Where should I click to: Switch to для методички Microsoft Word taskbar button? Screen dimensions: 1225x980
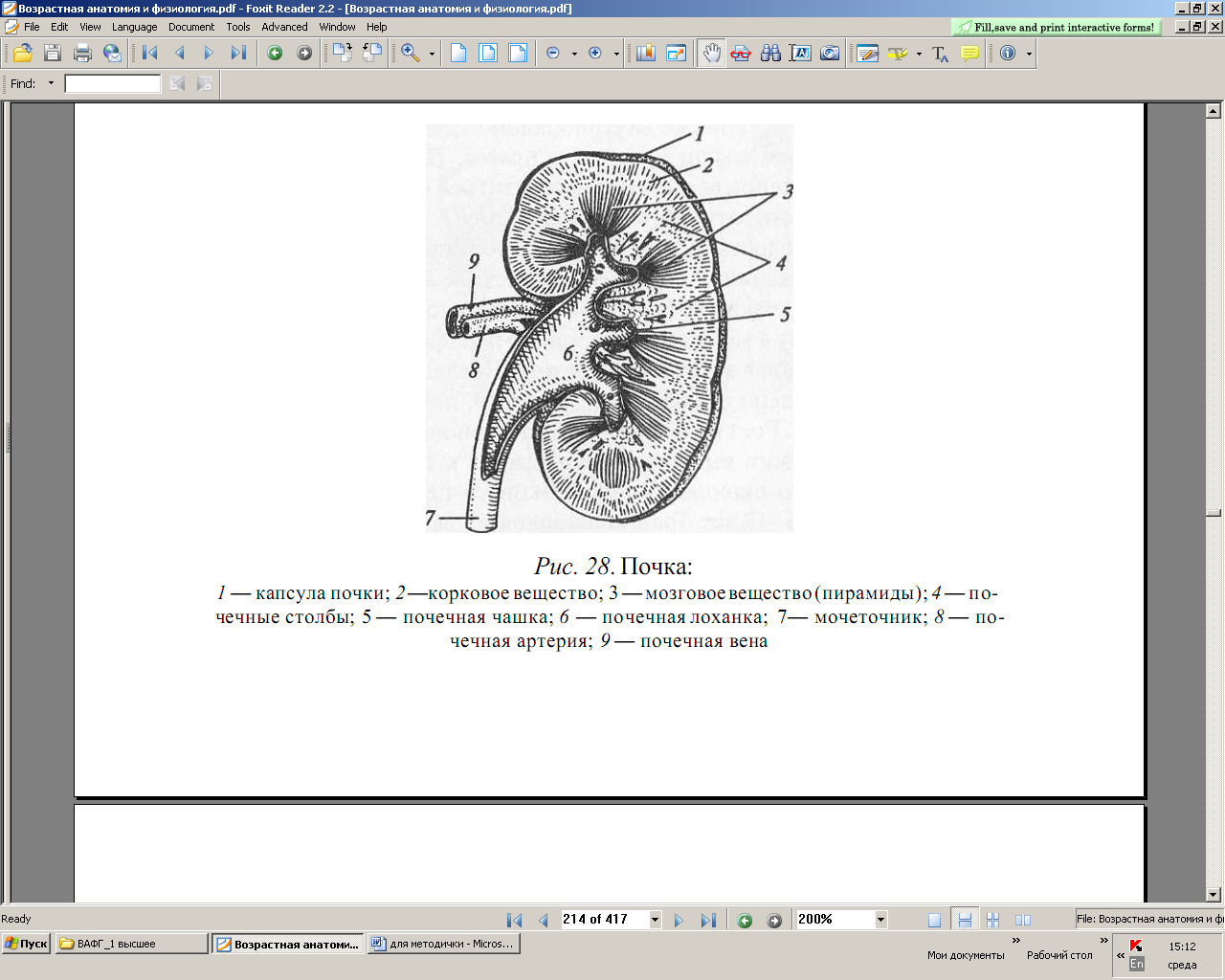click(x=443, y=944)
